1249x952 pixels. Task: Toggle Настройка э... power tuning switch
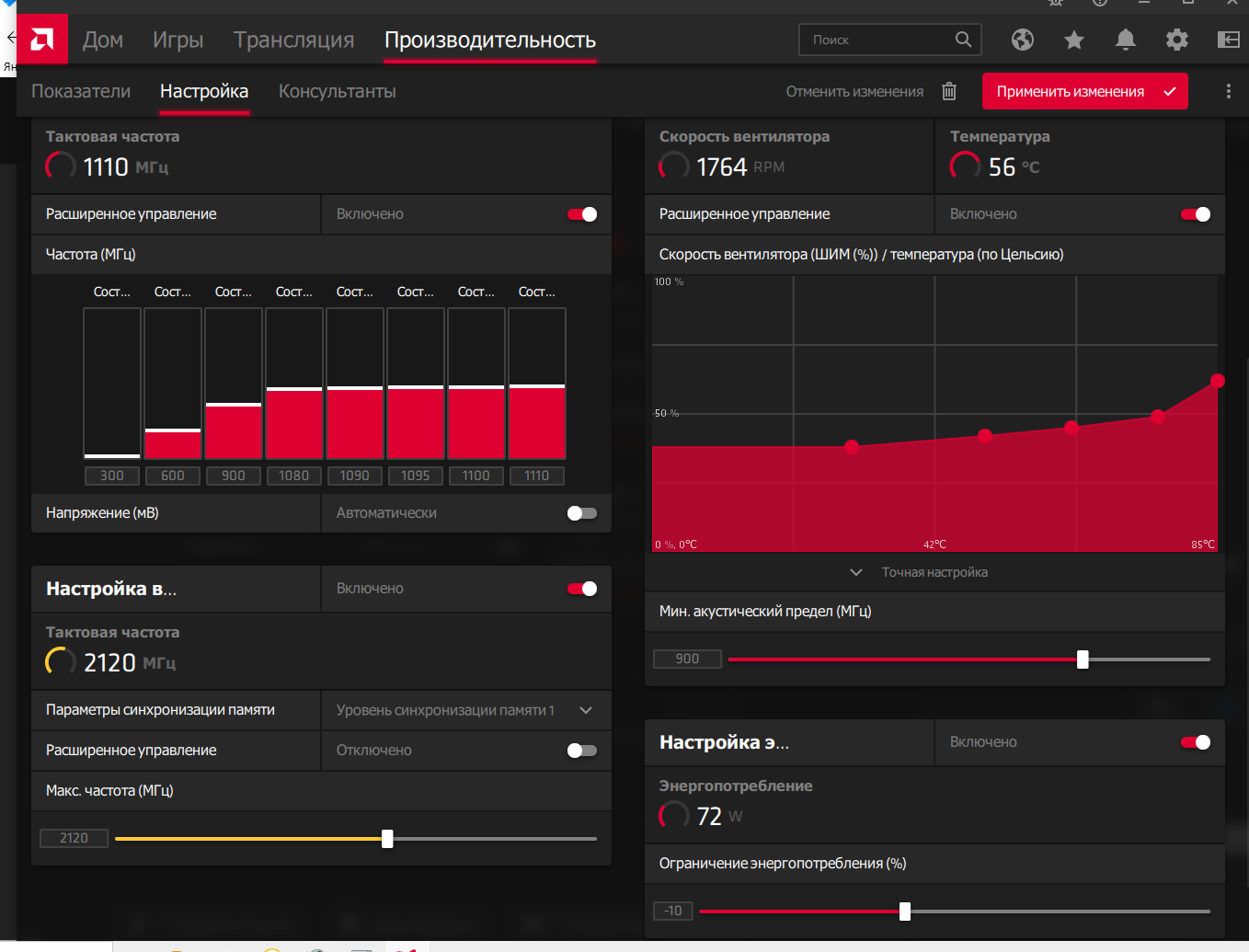coord(1196,742)
